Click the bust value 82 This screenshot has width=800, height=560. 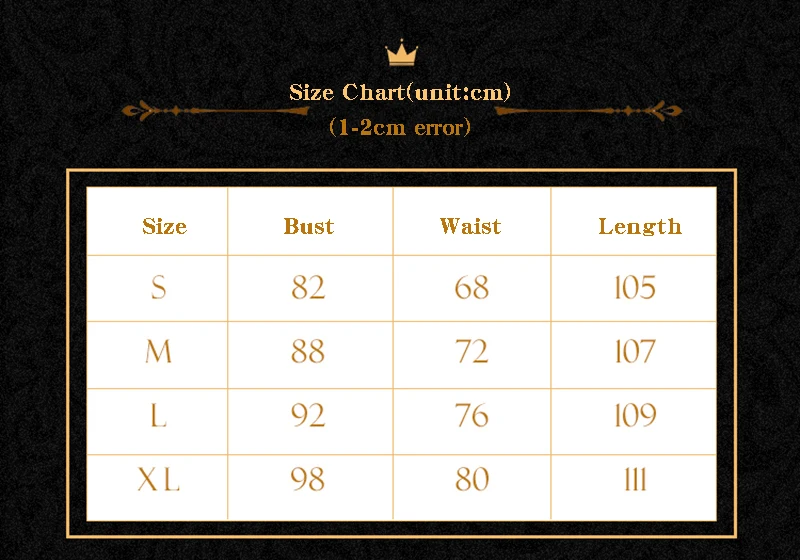click(308, 288)
